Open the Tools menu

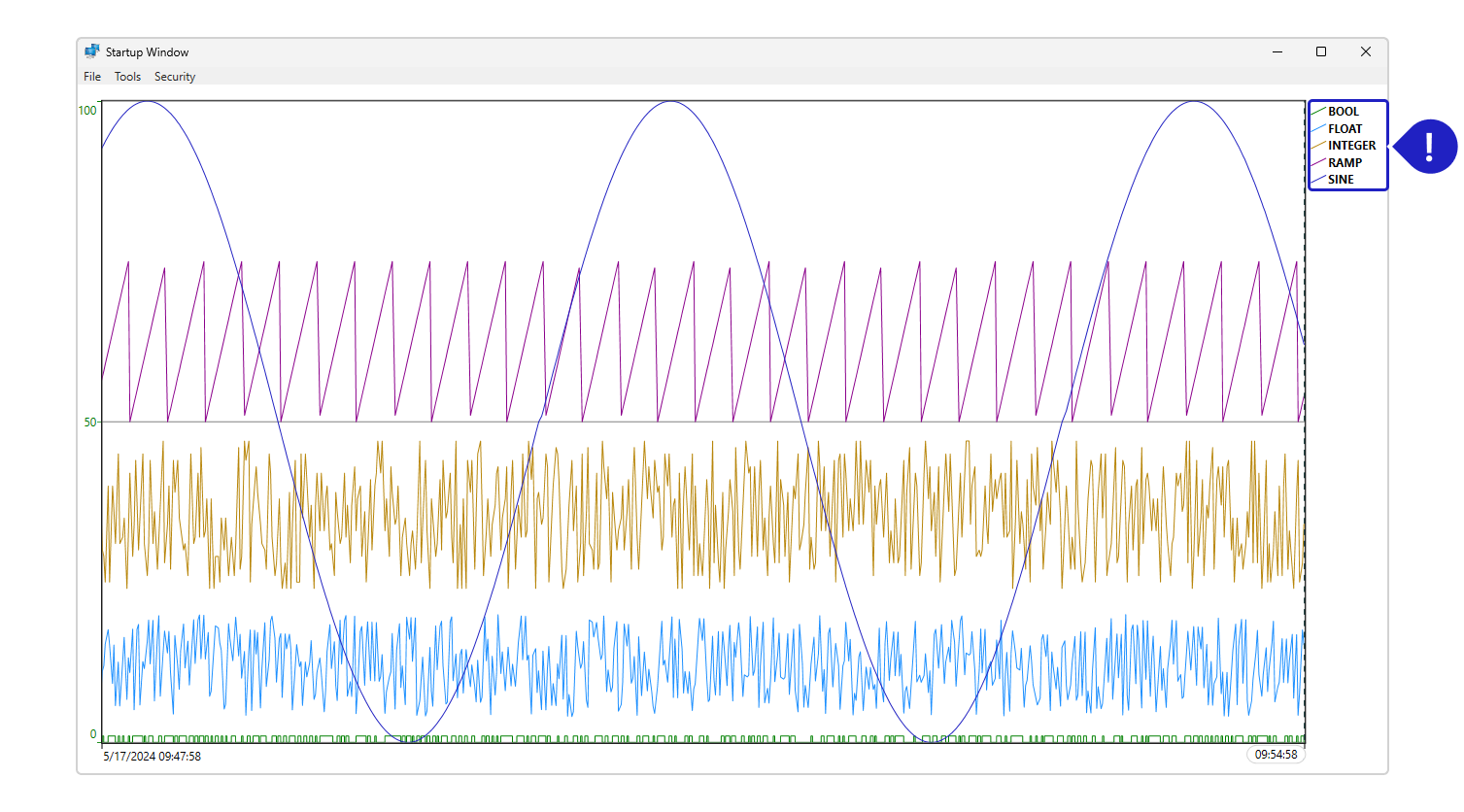click(127, 77)
